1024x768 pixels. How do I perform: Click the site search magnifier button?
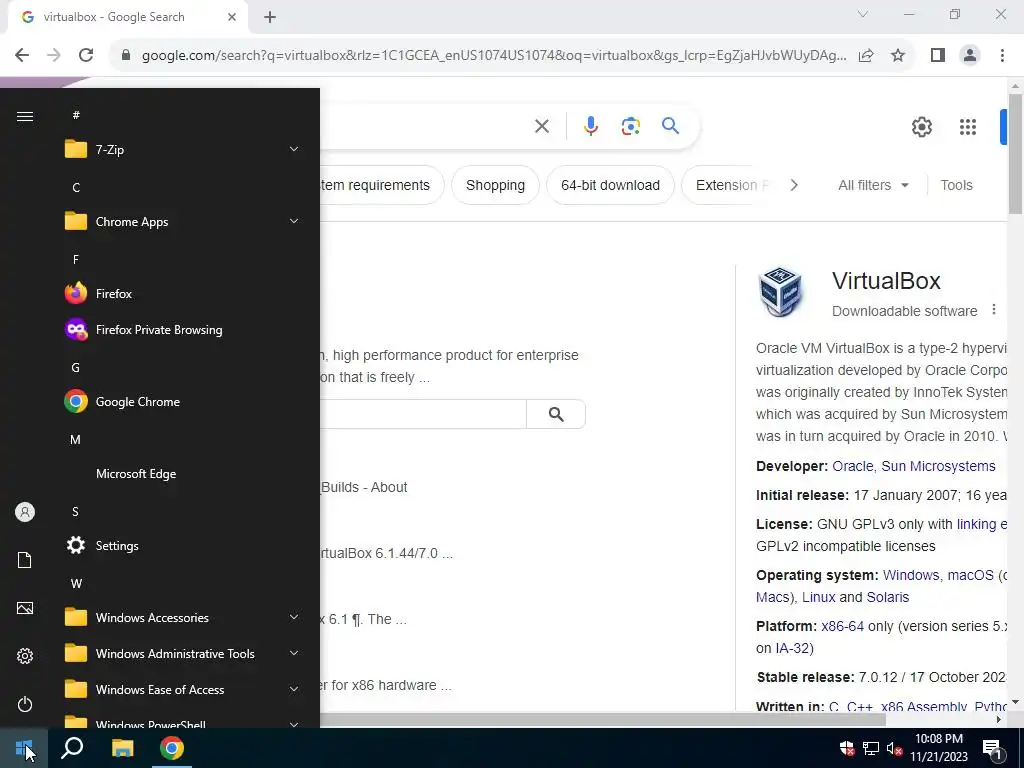point(556,414)
